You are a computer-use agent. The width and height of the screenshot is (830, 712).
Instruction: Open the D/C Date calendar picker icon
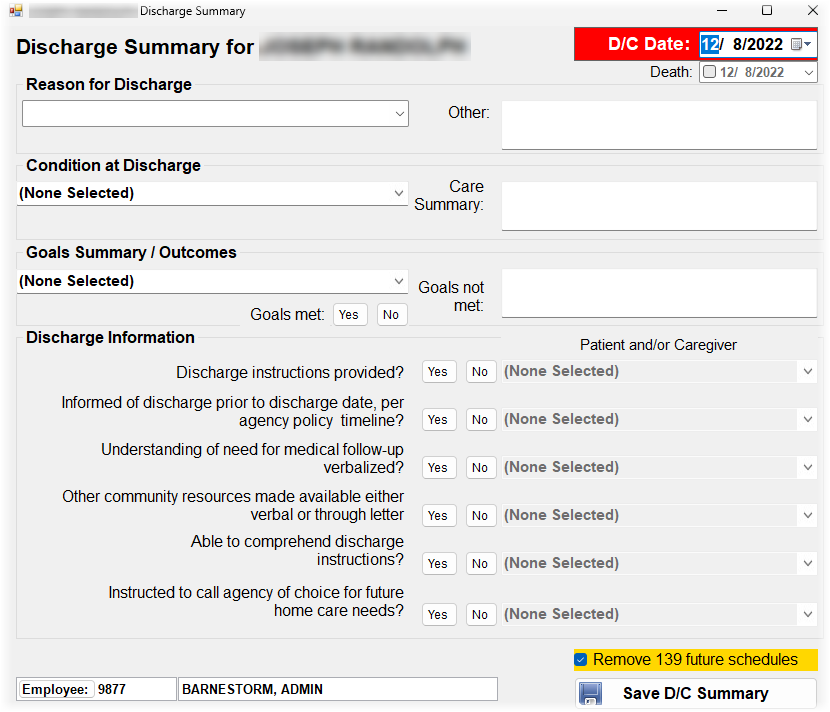[x=797, y=45]
